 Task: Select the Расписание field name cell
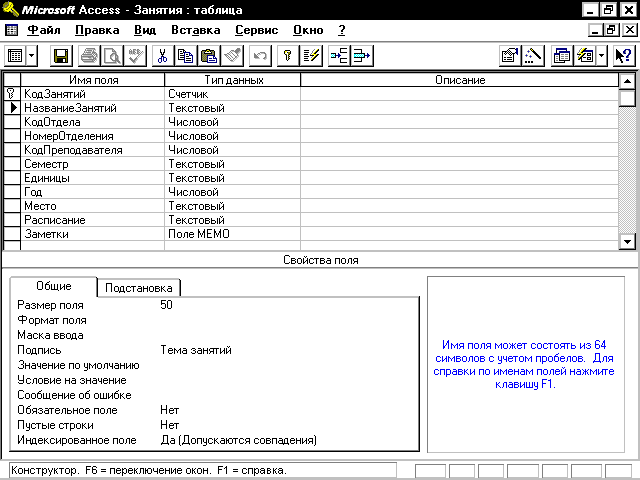92,220
